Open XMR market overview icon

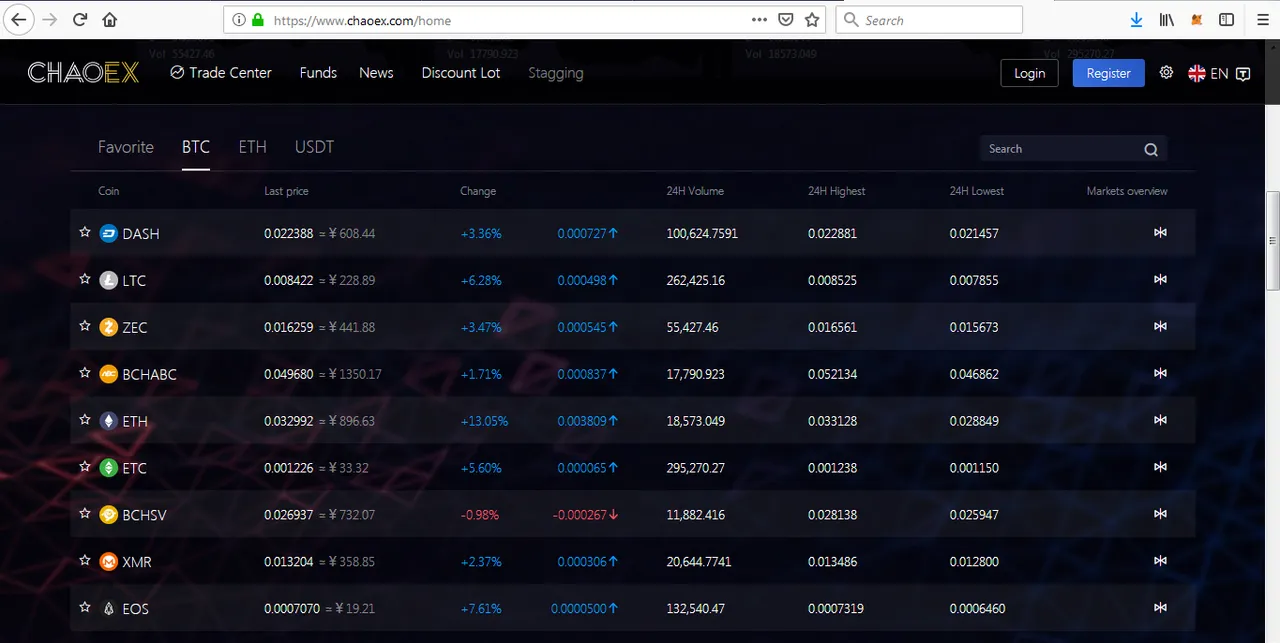1160,561
